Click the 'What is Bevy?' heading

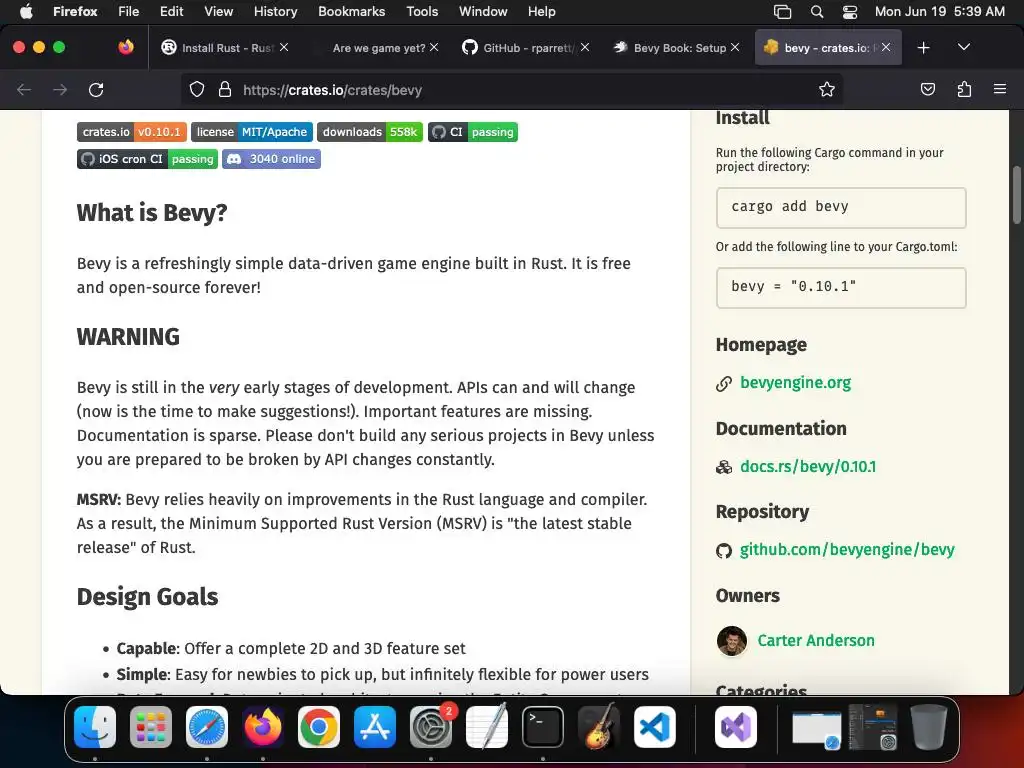tap(152, 213)
